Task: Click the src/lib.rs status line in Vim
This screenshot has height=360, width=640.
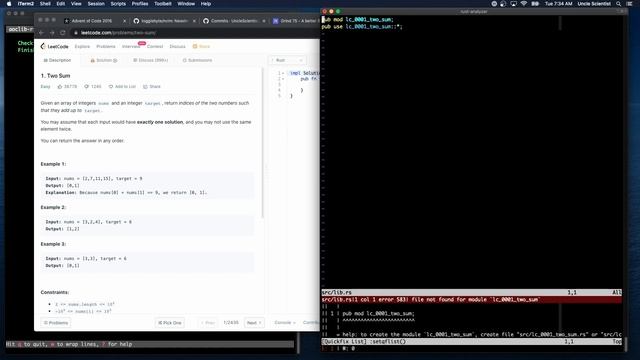Action: coord(472,292)
